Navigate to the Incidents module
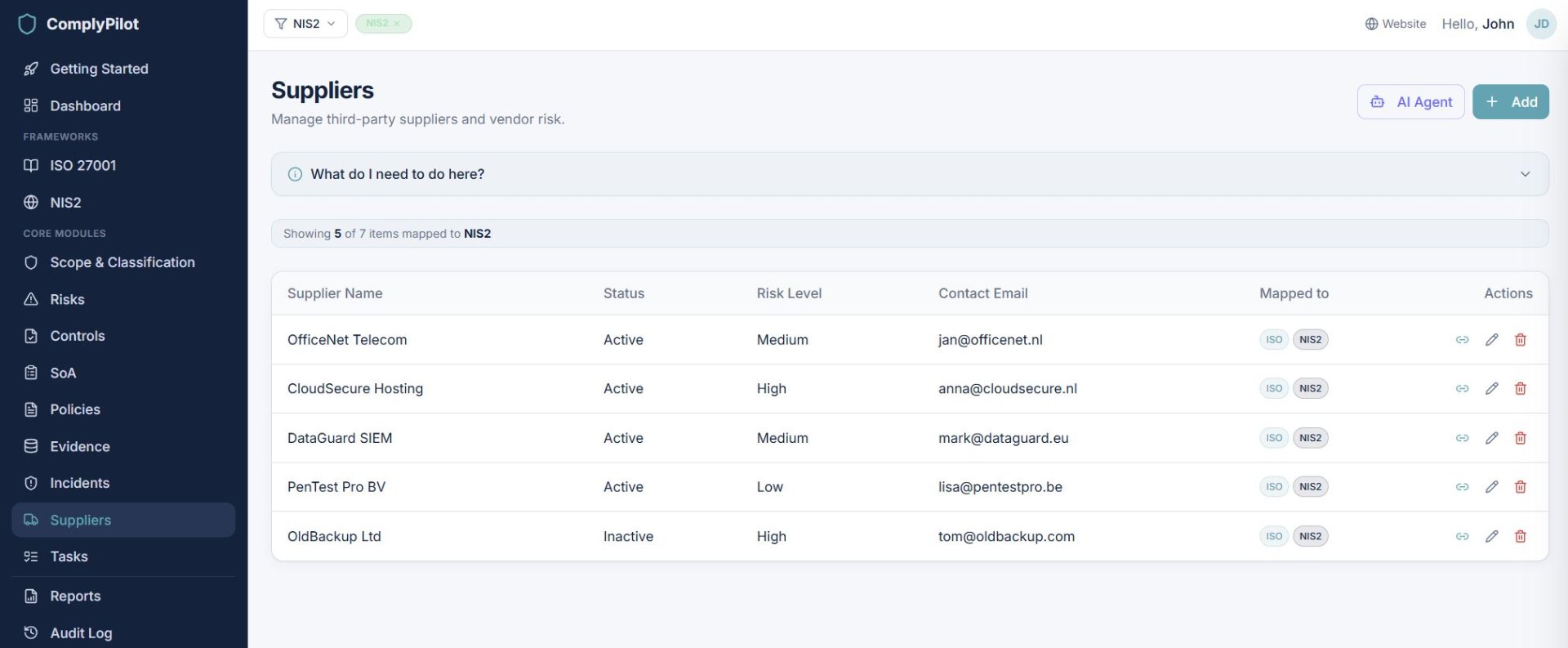 123,483
